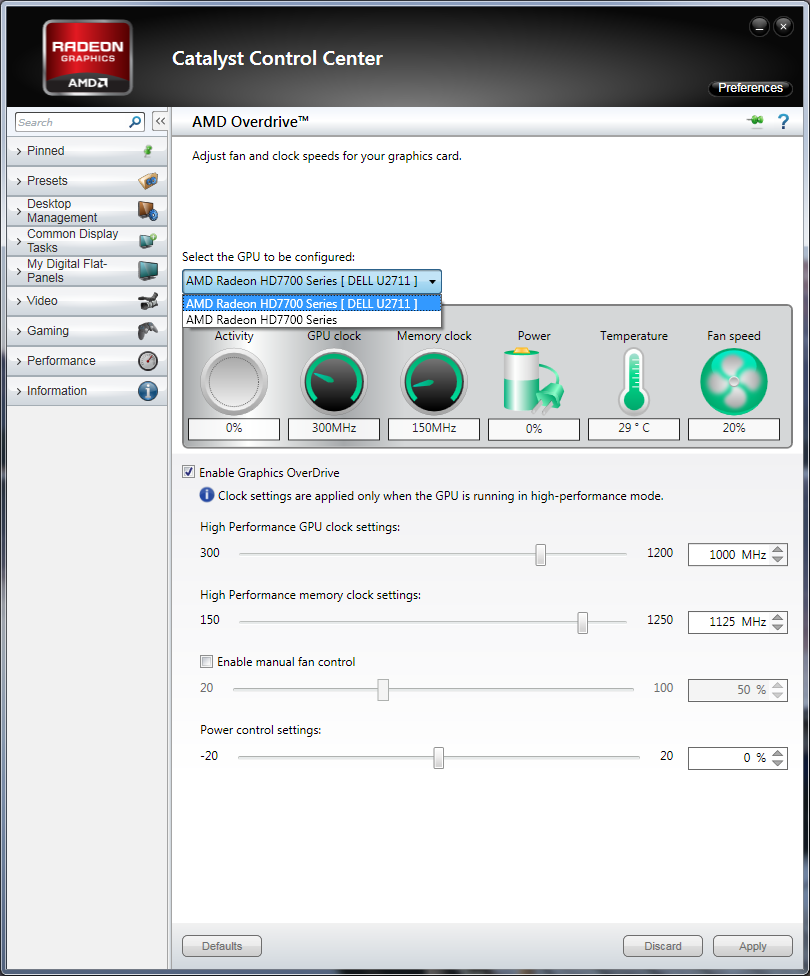The image size is (810, 976).
Task: Click the Performance gauge icon
Action: [x=148, y=361]
